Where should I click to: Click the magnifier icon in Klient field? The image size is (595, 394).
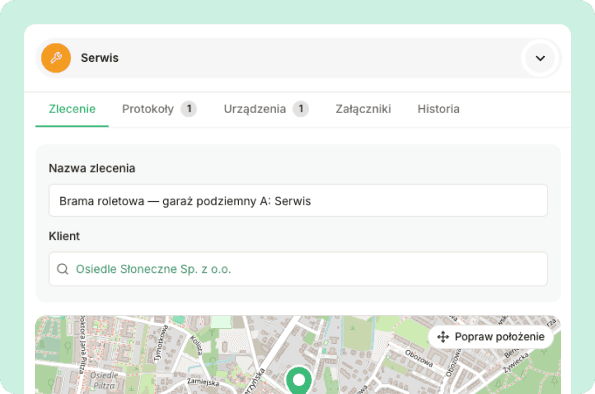[x=63, y=269]
